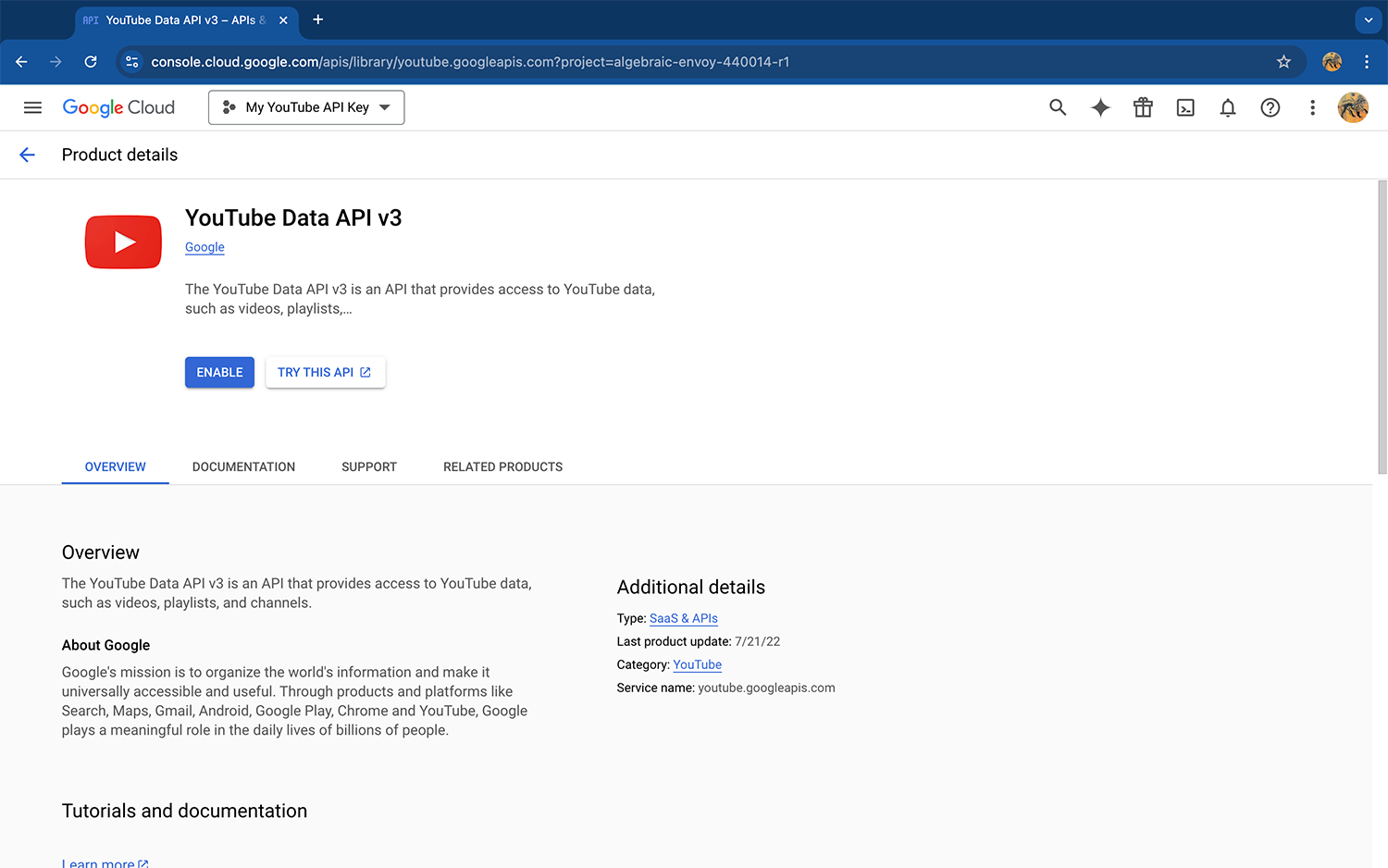Open the RELATED PRODUCTS tab
The width and height of the screenshot is (1388, 868).
[502, 466]
